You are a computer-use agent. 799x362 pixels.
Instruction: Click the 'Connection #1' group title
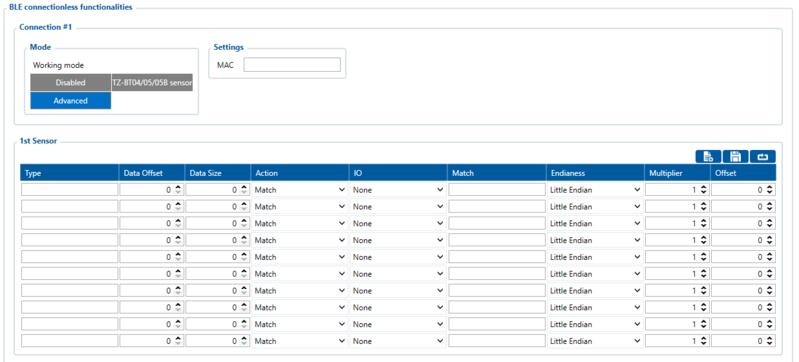[45, 27]
